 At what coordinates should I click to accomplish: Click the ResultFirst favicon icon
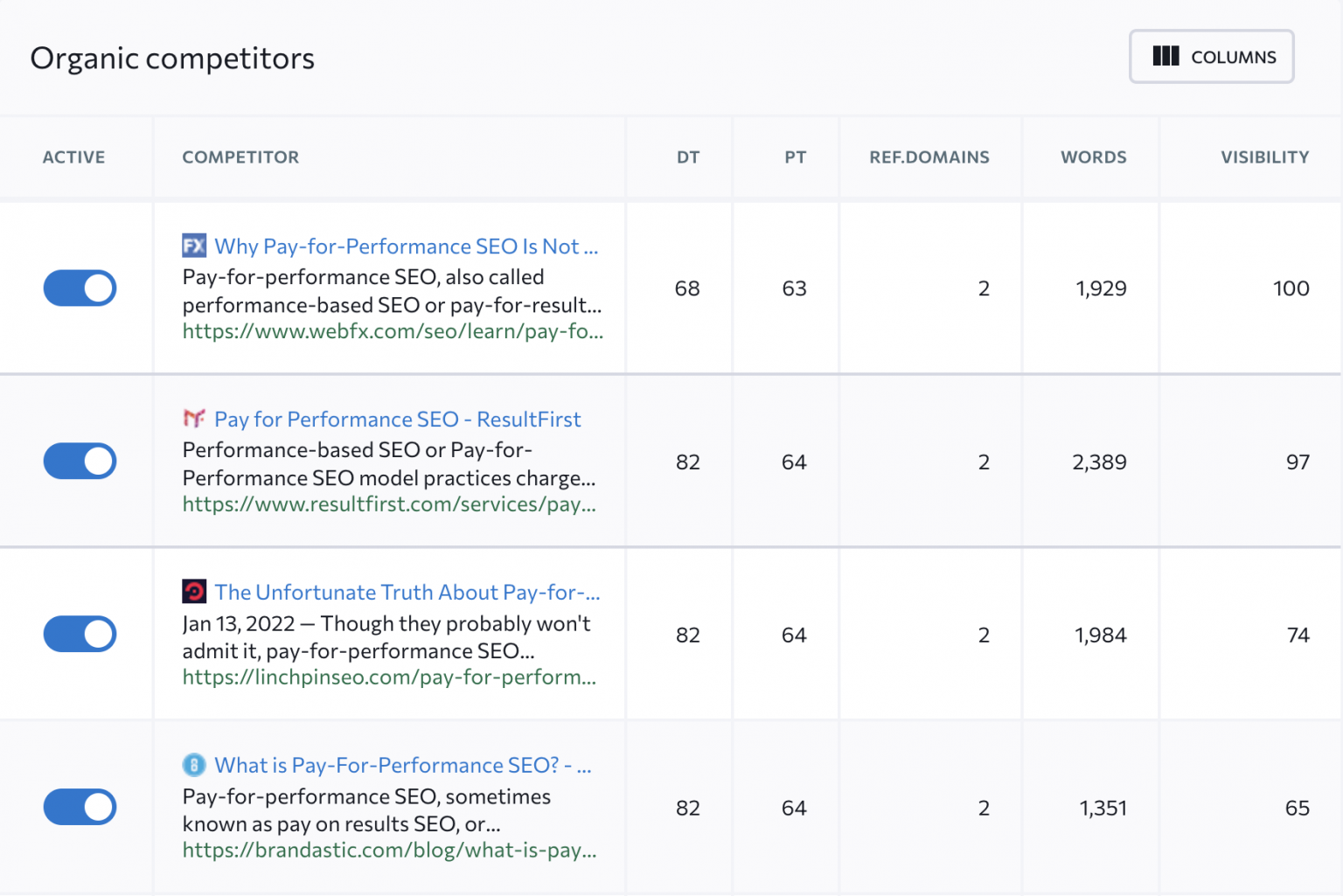coord(194,418)
